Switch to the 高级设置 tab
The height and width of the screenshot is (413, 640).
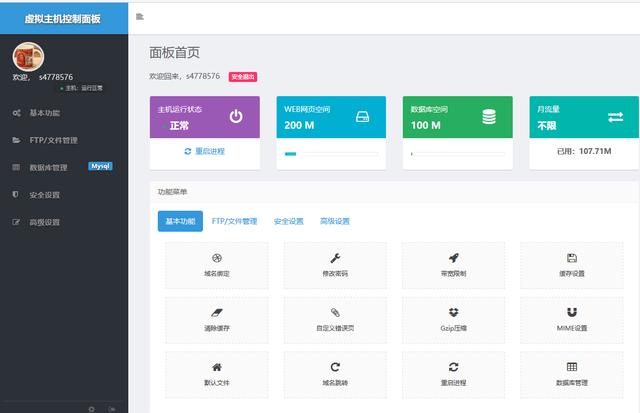[335, 221]
